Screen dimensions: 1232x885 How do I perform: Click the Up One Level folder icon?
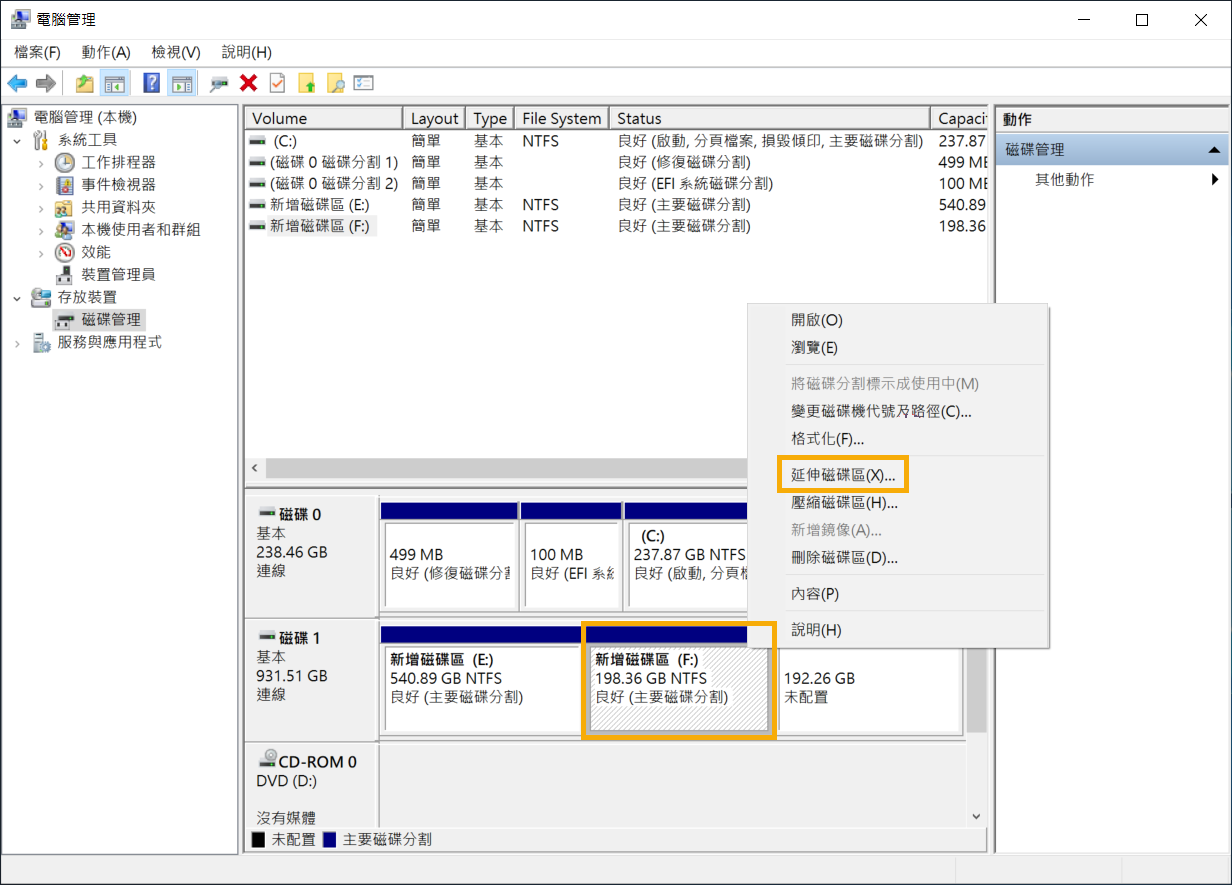pyautogui.click(x=85, y=84)
